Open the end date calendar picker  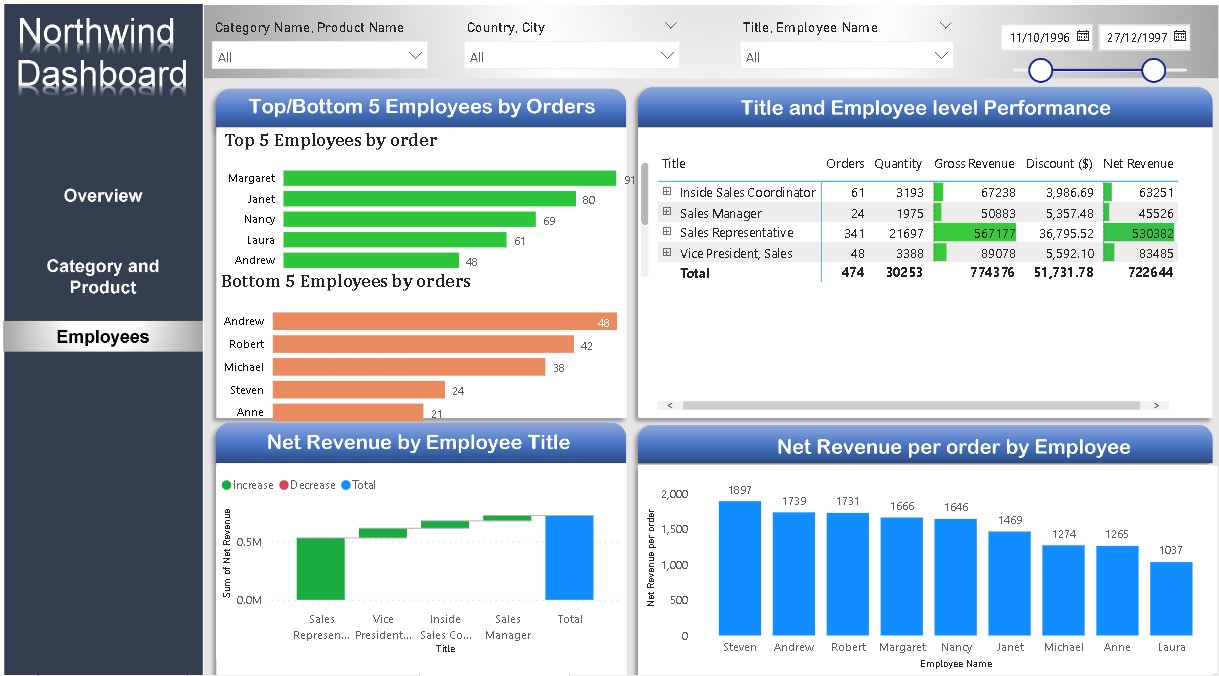[1181, 37]
